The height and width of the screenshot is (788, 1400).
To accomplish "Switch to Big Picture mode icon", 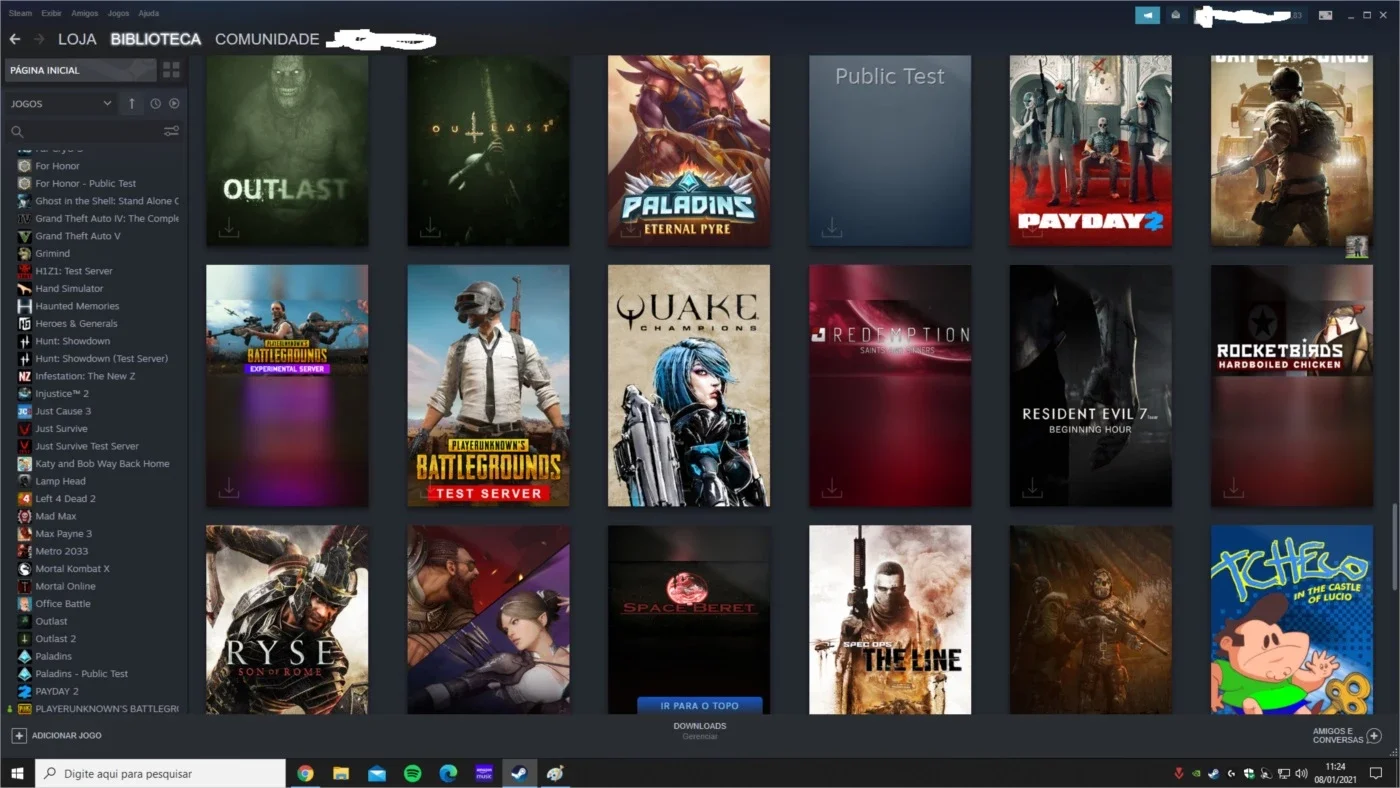I will pos(1325,15).
